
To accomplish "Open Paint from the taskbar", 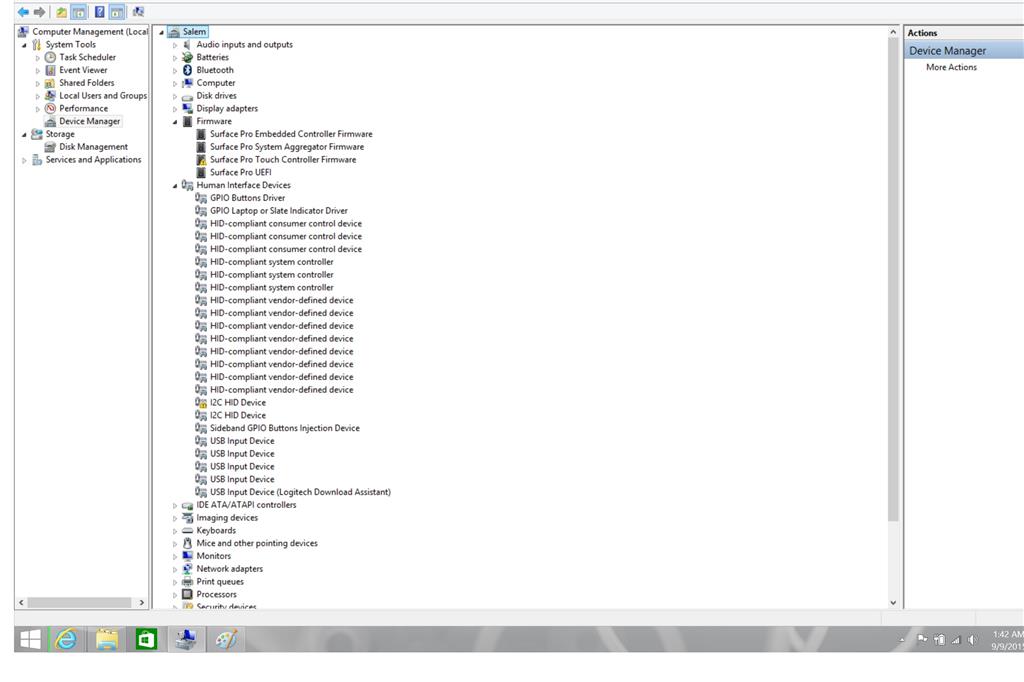I will click(x=226, y=640).
